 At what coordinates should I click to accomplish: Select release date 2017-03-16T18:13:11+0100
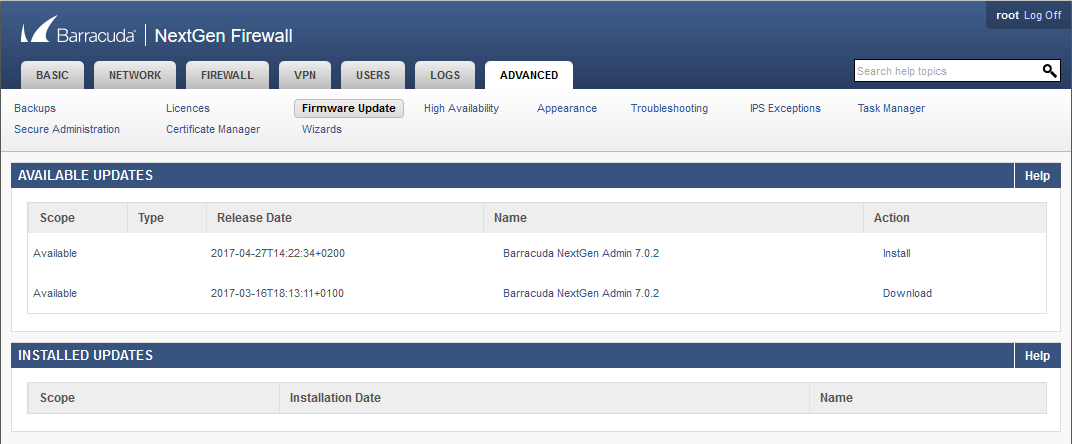click(x=278, y=293)
